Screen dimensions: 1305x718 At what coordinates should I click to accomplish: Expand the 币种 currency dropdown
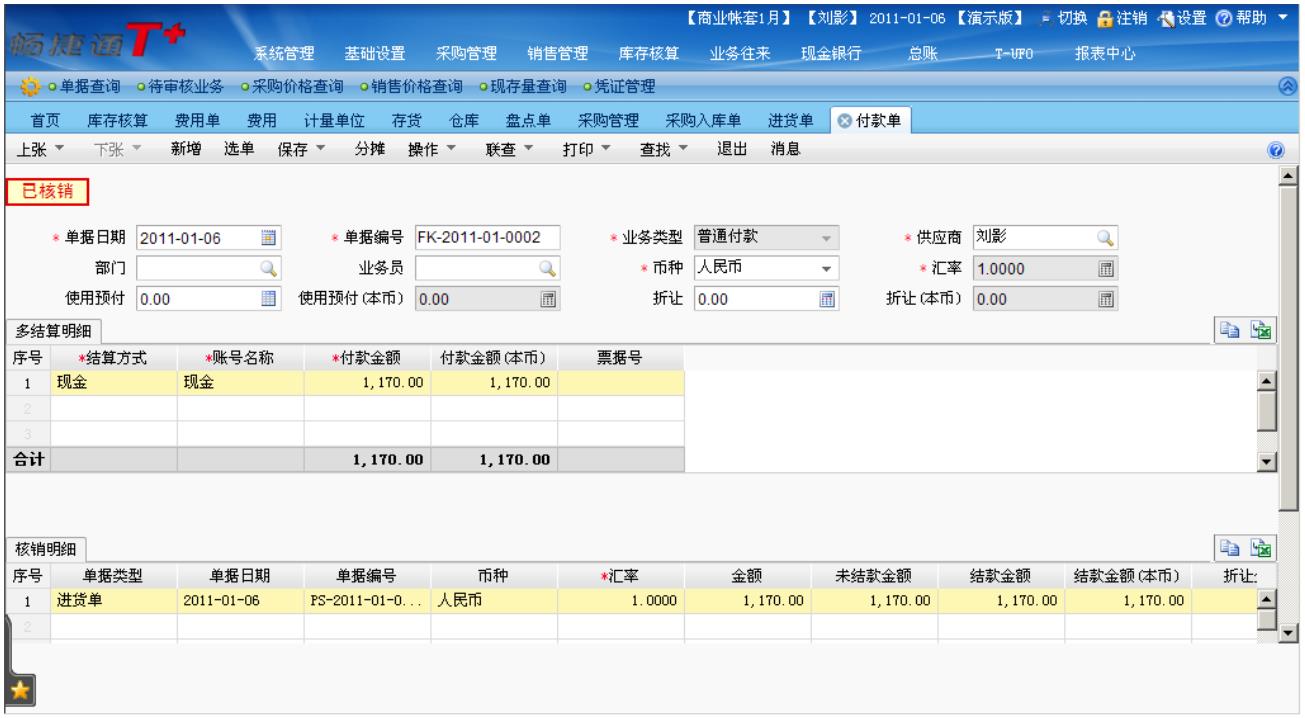pyautogui.click(x=826, y=267)
